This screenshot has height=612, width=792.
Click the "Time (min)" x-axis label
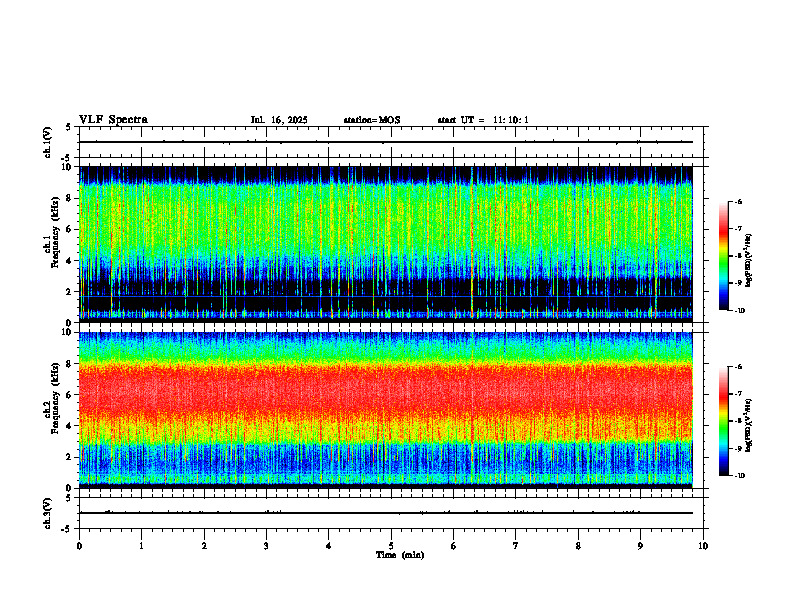click(400, 555)
